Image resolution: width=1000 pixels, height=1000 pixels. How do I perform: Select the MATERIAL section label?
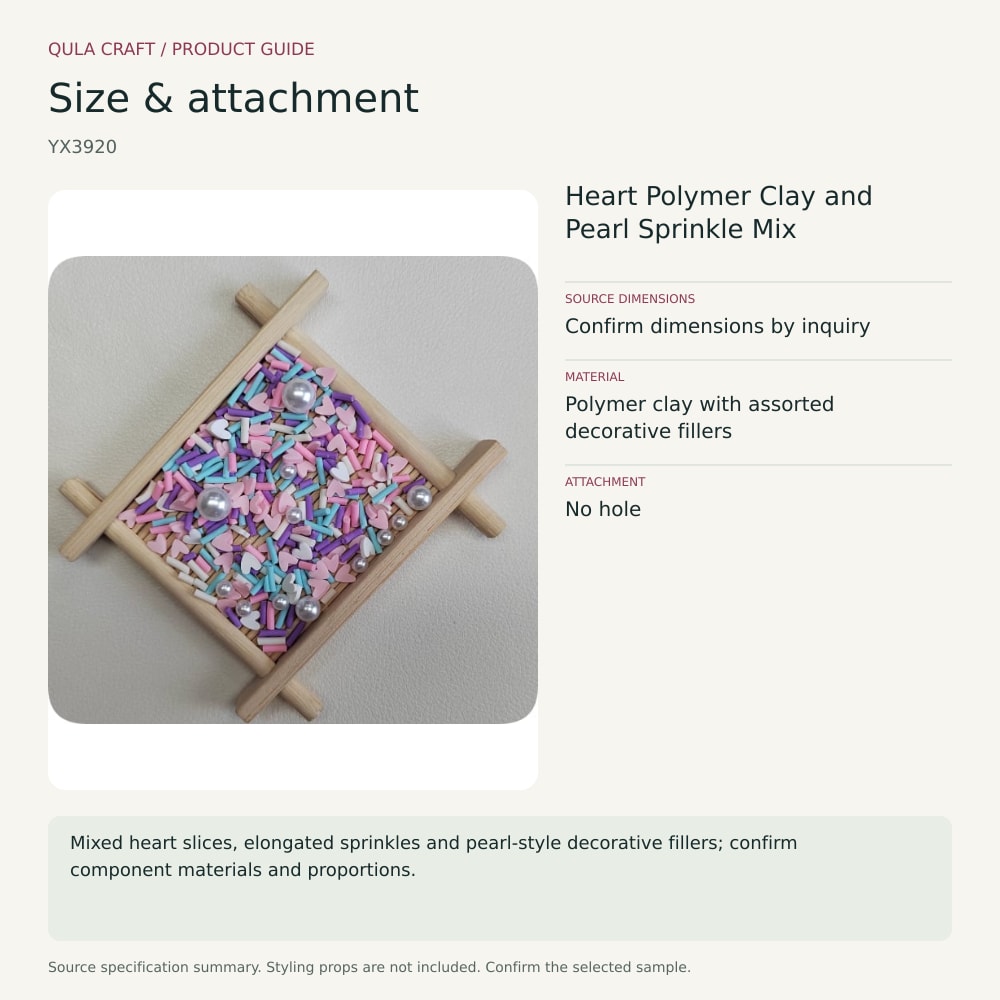[594, 377]
